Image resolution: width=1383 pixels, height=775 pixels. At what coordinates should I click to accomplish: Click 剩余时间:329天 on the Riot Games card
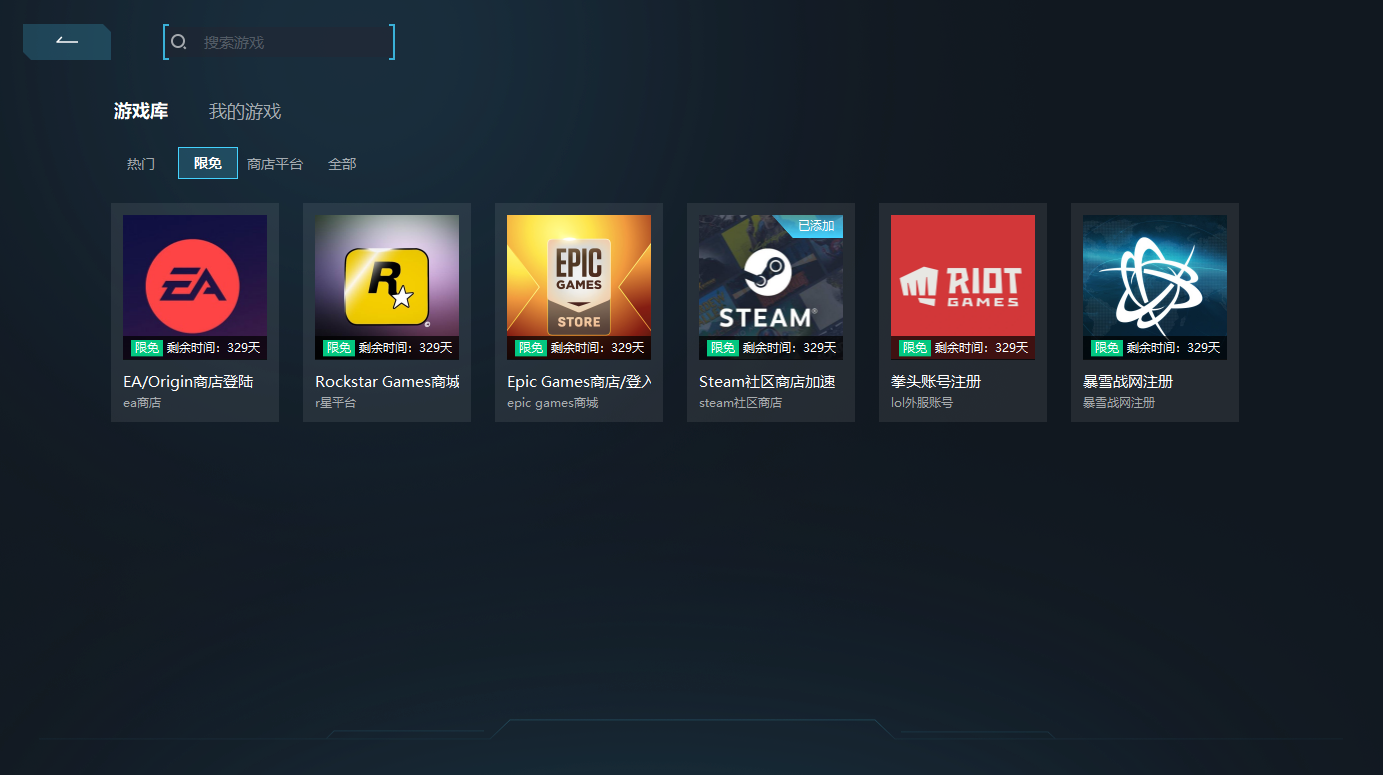(x=982, y=348)
